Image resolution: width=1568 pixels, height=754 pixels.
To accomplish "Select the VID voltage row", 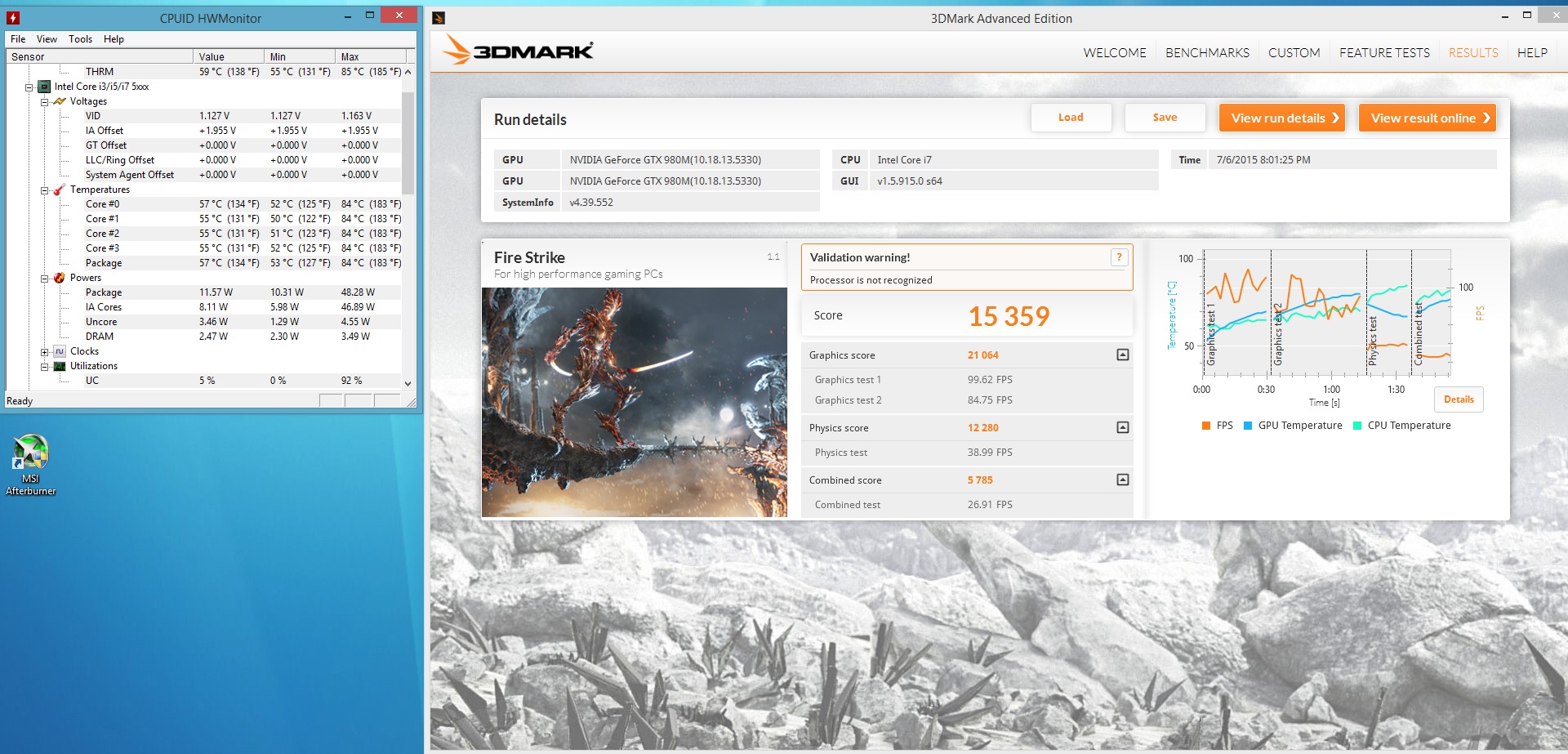I will pos(204,116).
